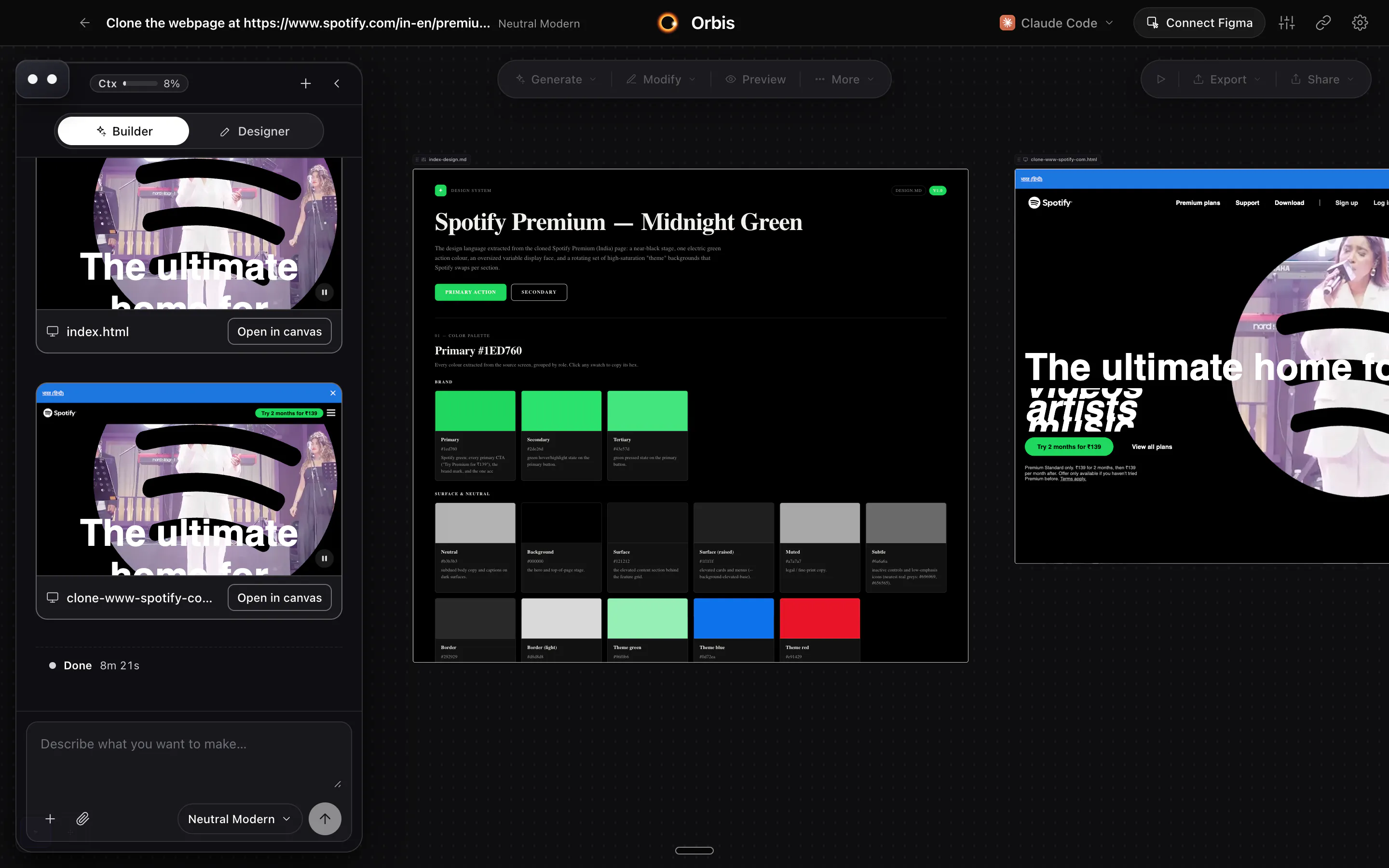
Task: Open the Claude Code model dropdown
Action: [1057, 23]
